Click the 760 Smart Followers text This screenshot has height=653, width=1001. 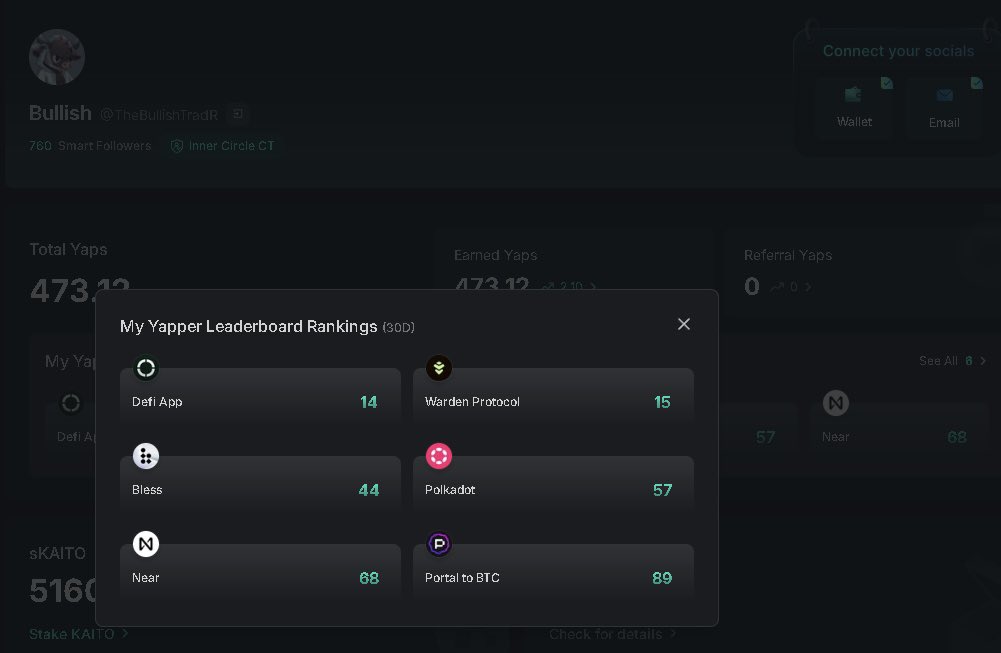(x=90, y=146)
